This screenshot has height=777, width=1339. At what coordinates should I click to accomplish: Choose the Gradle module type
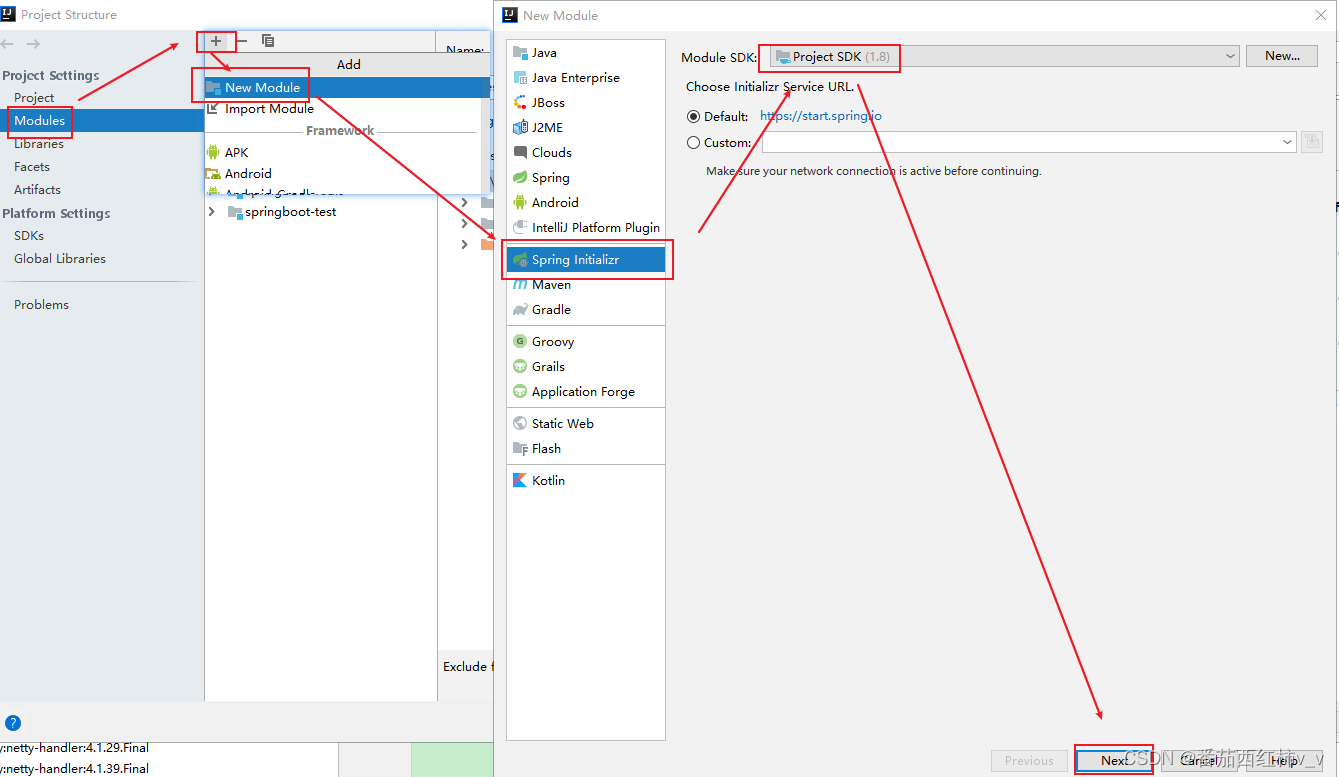click(586, 310)
